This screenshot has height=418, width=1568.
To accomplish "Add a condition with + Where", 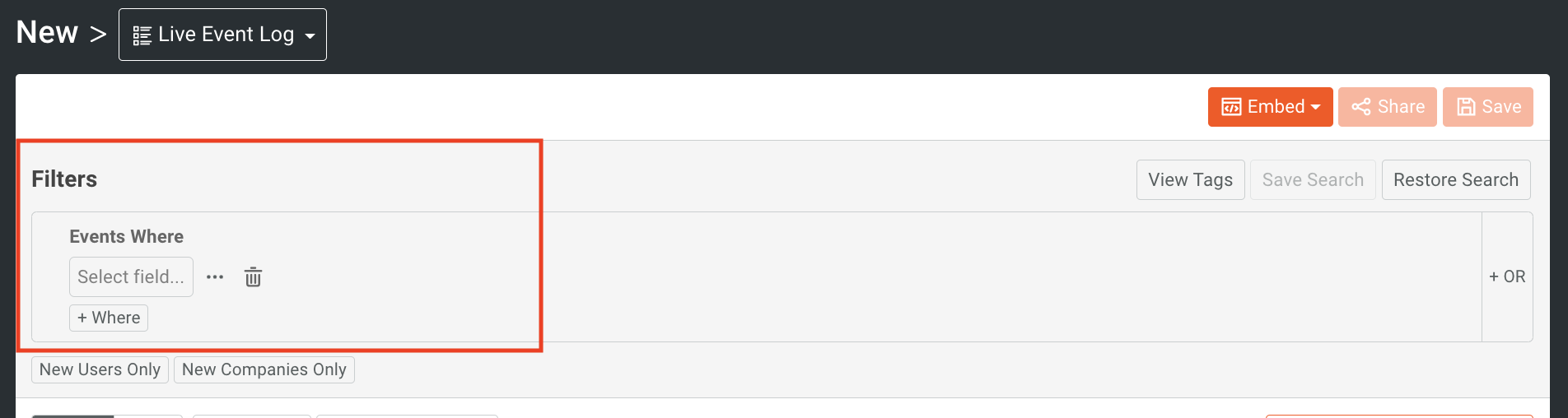I will point(109,318).
